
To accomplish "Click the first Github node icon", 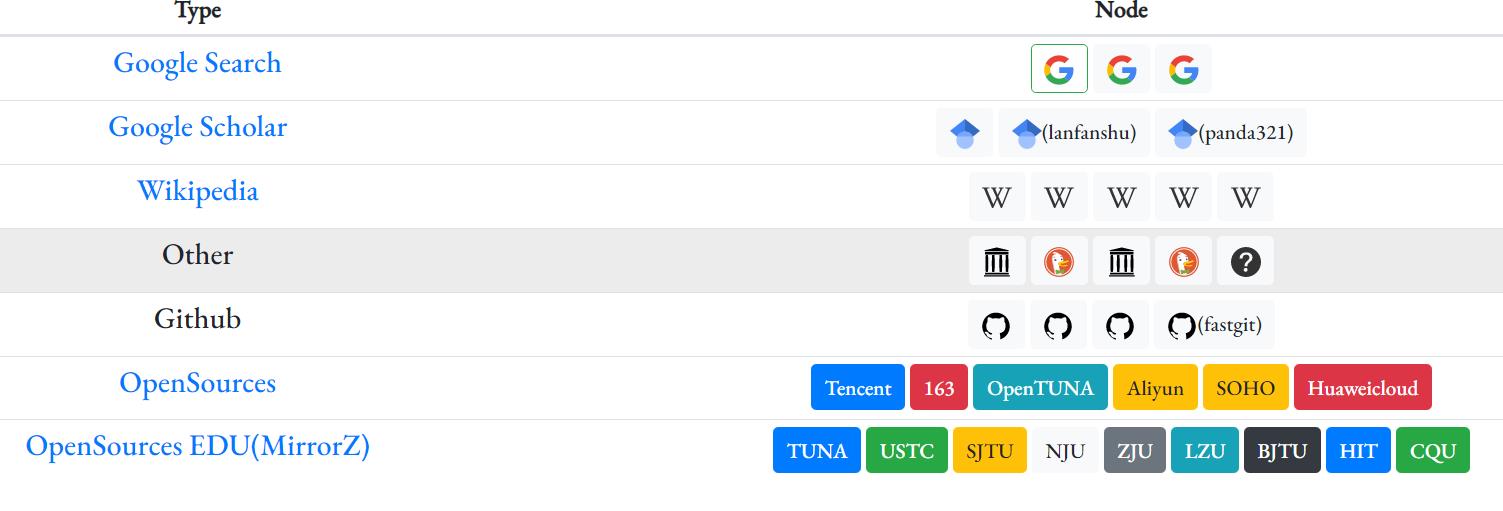I will pos(996,325).
